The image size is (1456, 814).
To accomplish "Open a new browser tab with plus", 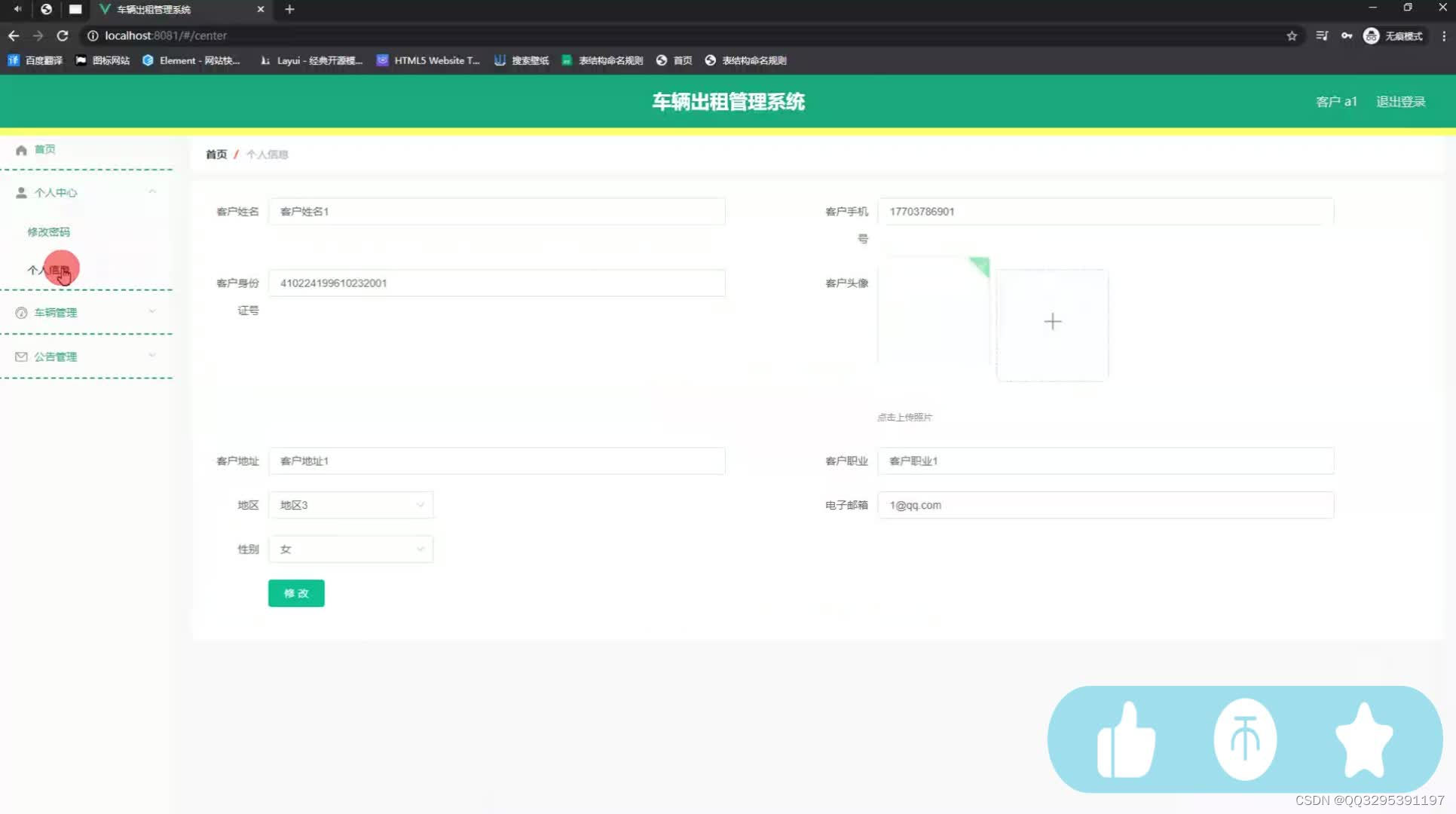I will (289, 9).
